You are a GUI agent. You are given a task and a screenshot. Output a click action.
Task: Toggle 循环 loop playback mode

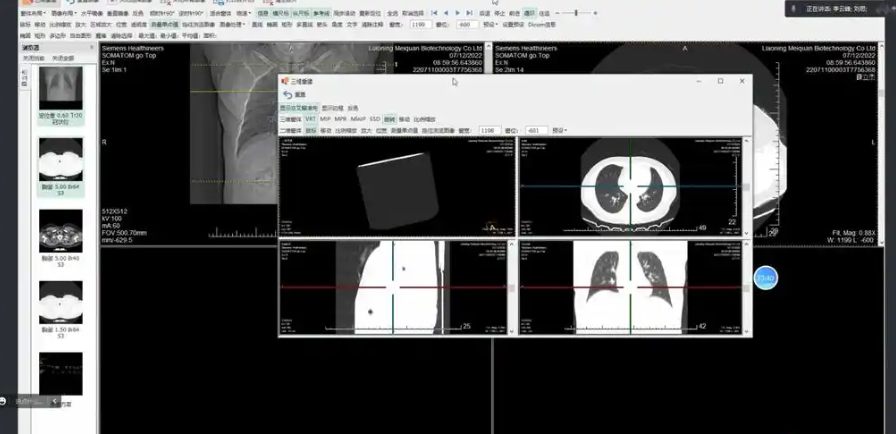point(530,13)
